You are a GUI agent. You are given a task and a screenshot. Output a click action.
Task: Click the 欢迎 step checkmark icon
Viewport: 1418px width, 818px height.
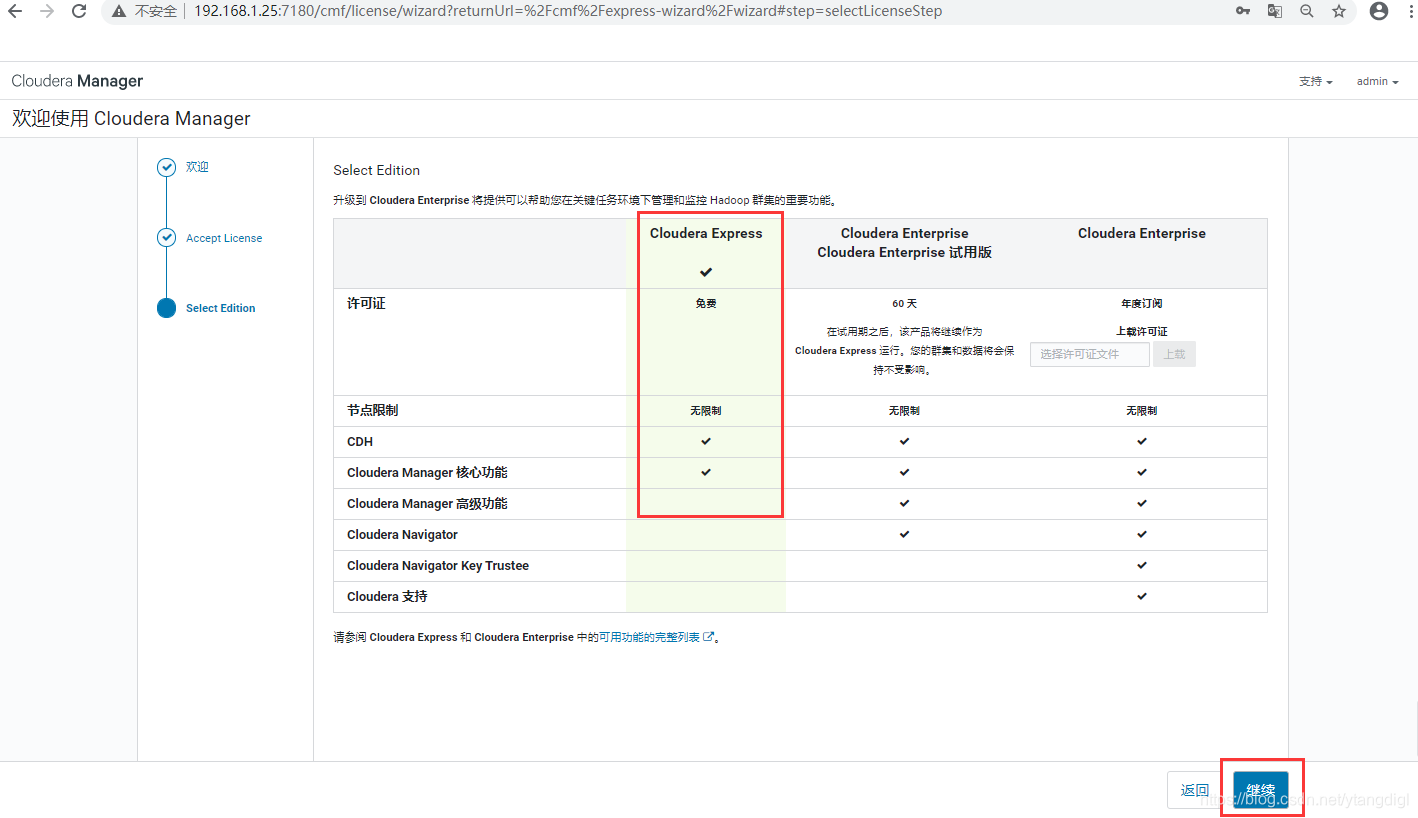166,167
